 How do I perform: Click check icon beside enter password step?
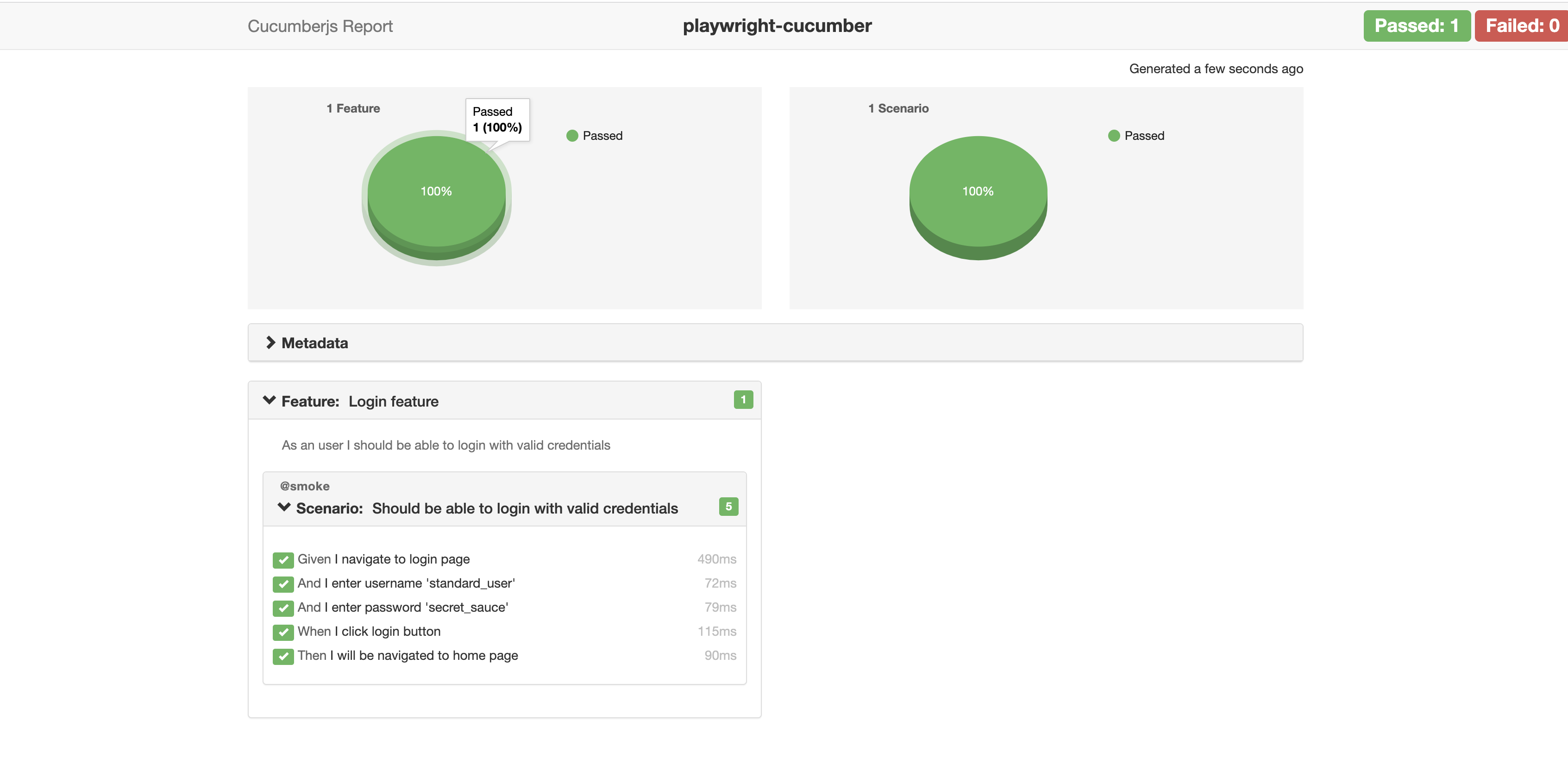[283, 608]
